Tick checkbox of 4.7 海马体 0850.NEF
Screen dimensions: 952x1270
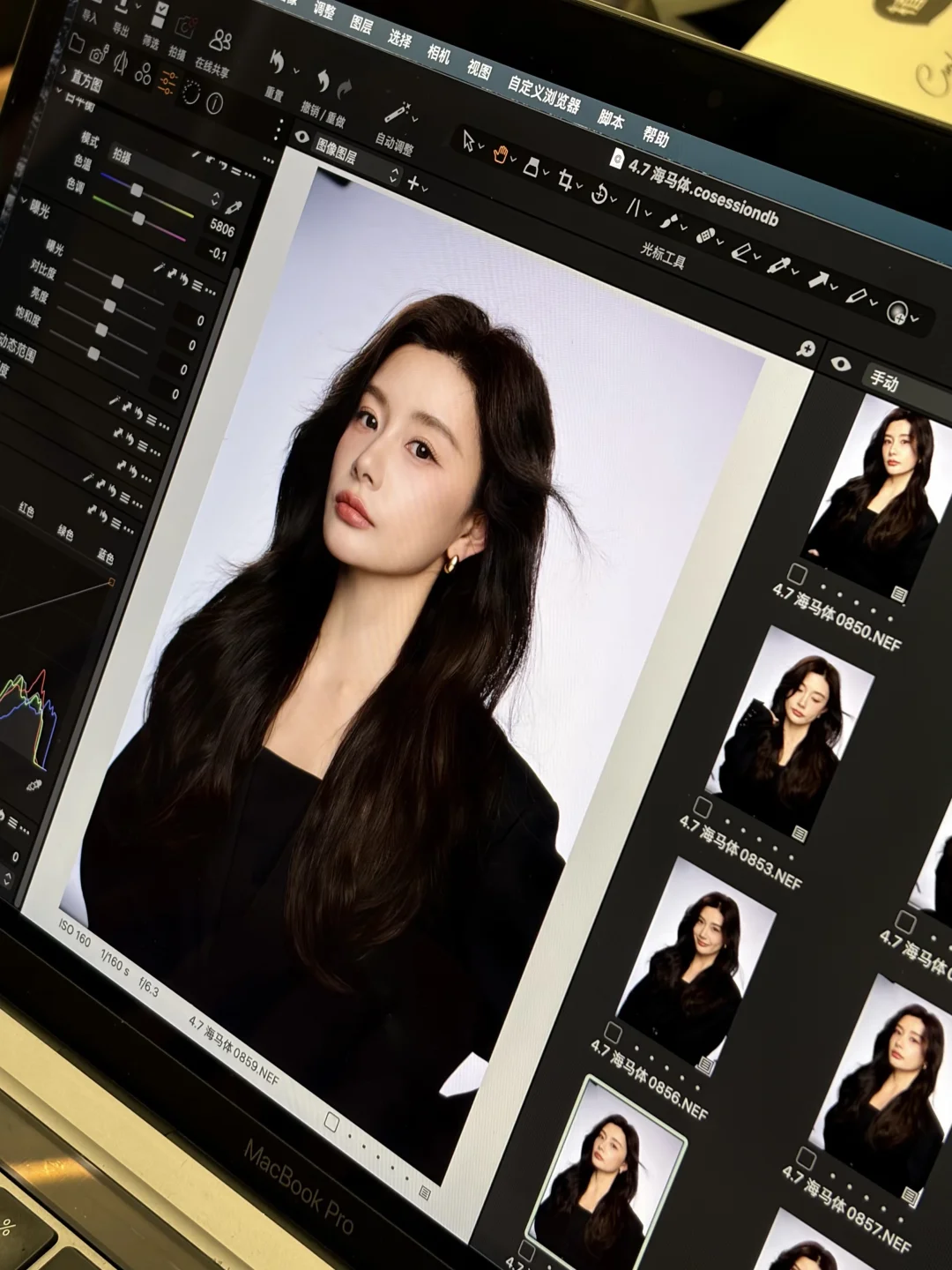click(797, 574)
